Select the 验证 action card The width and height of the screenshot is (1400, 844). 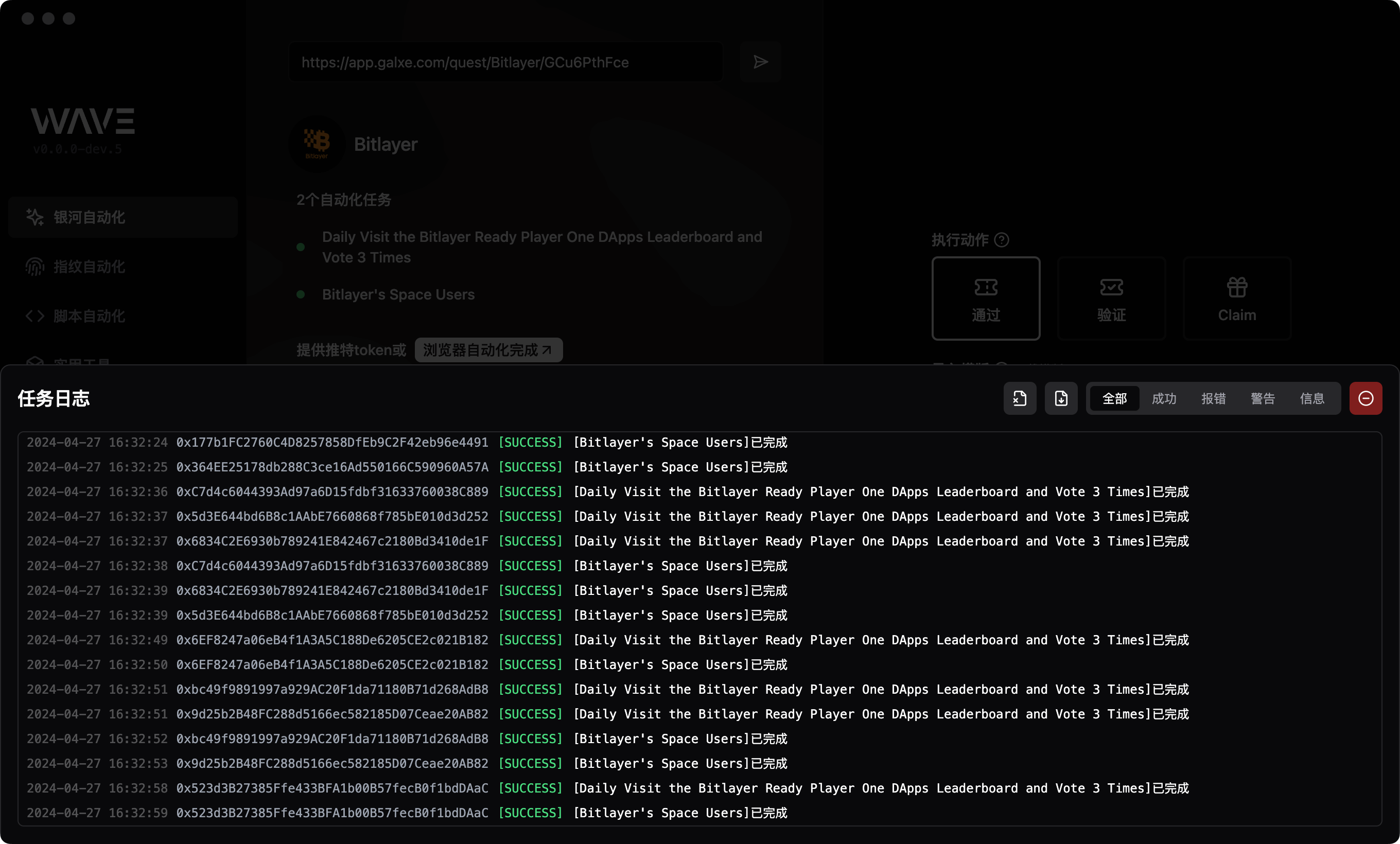(x=1111, y=298)
